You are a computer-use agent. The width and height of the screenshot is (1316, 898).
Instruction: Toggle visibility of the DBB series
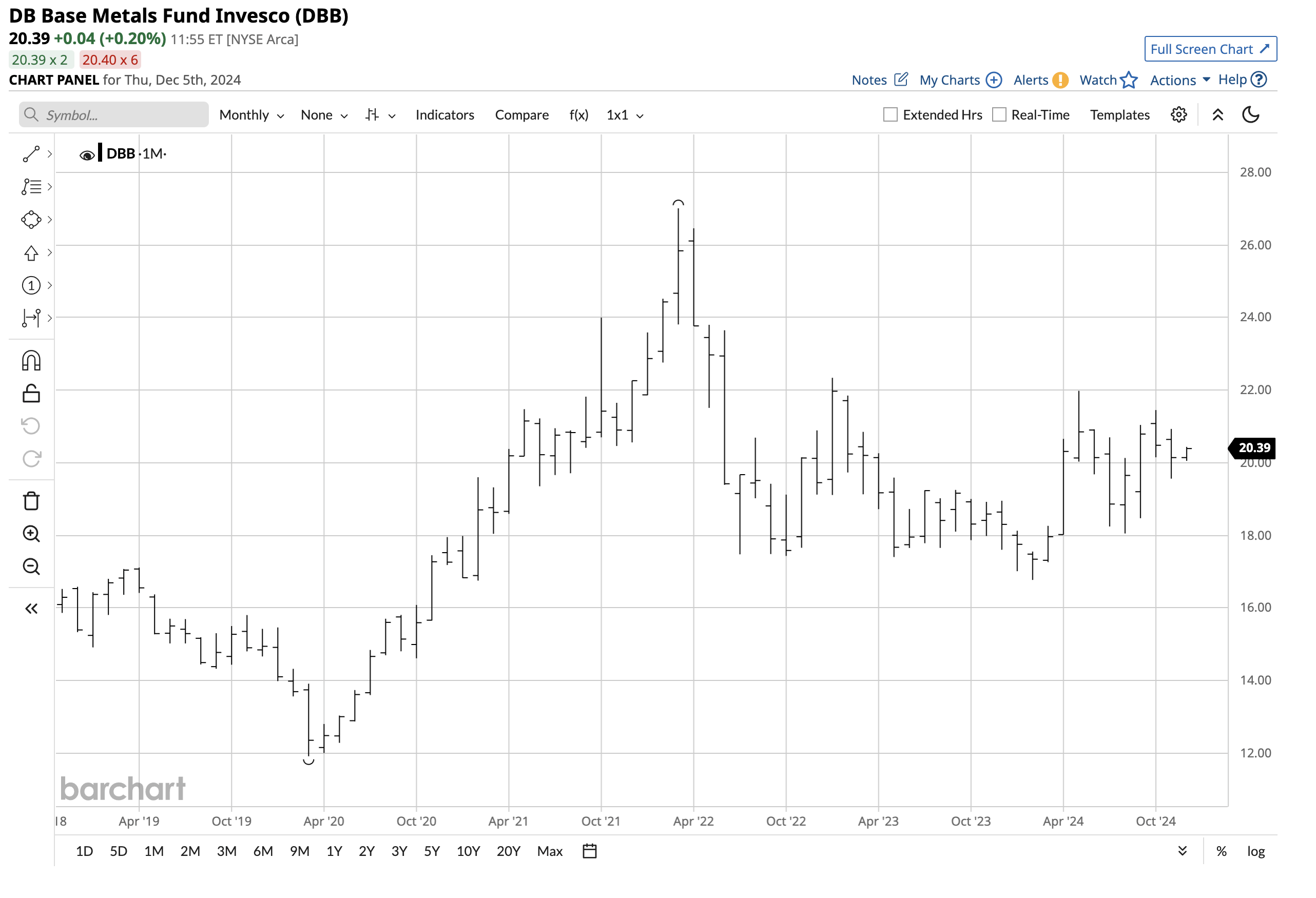coord(87,153)
